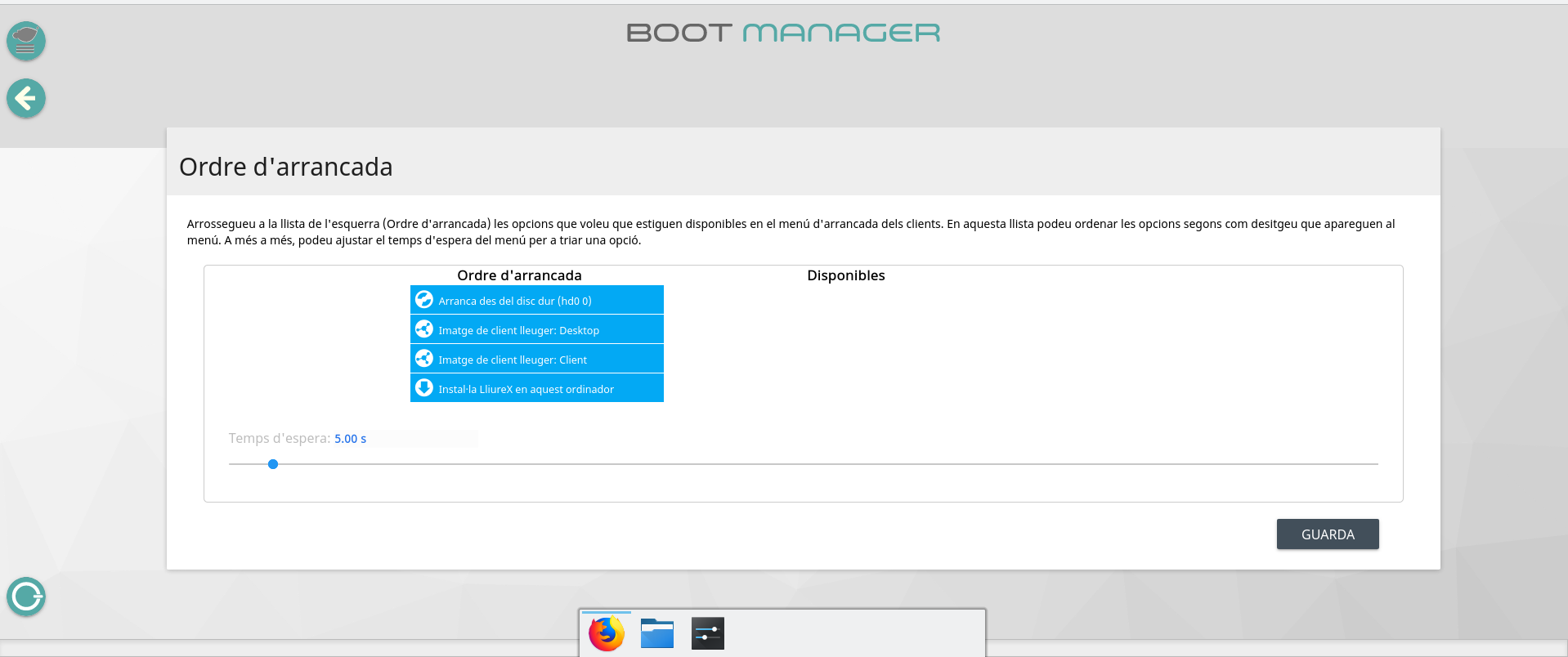Click the 'Disponibles' column header
Screen dimensions: 1568x657
tap(845, 275)
